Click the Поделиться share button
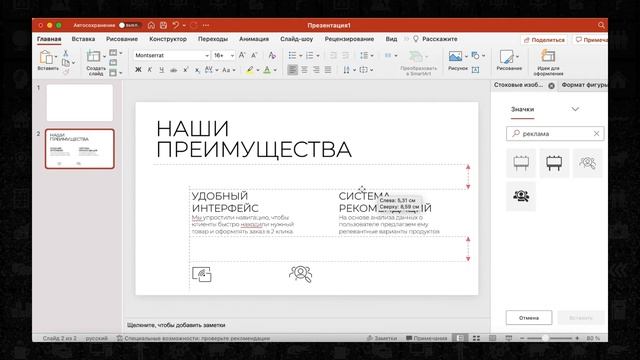640x360 pixels. [544, 40]
